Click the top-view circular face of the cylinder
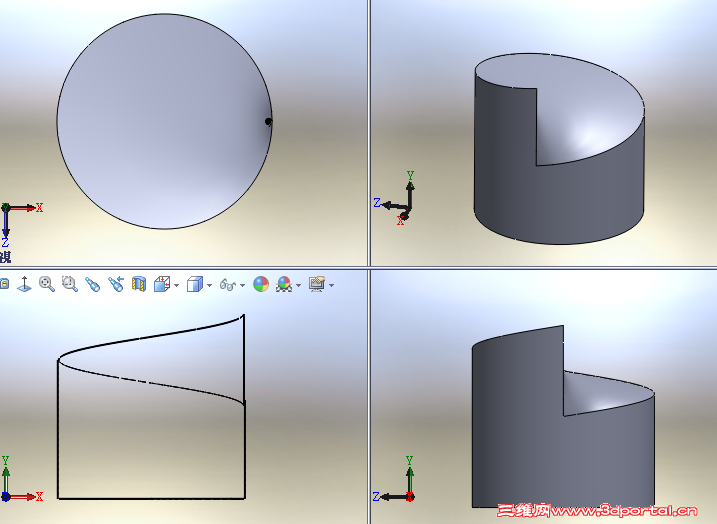The width and height of the screenshot is (717, 524). tap(165, 121)
